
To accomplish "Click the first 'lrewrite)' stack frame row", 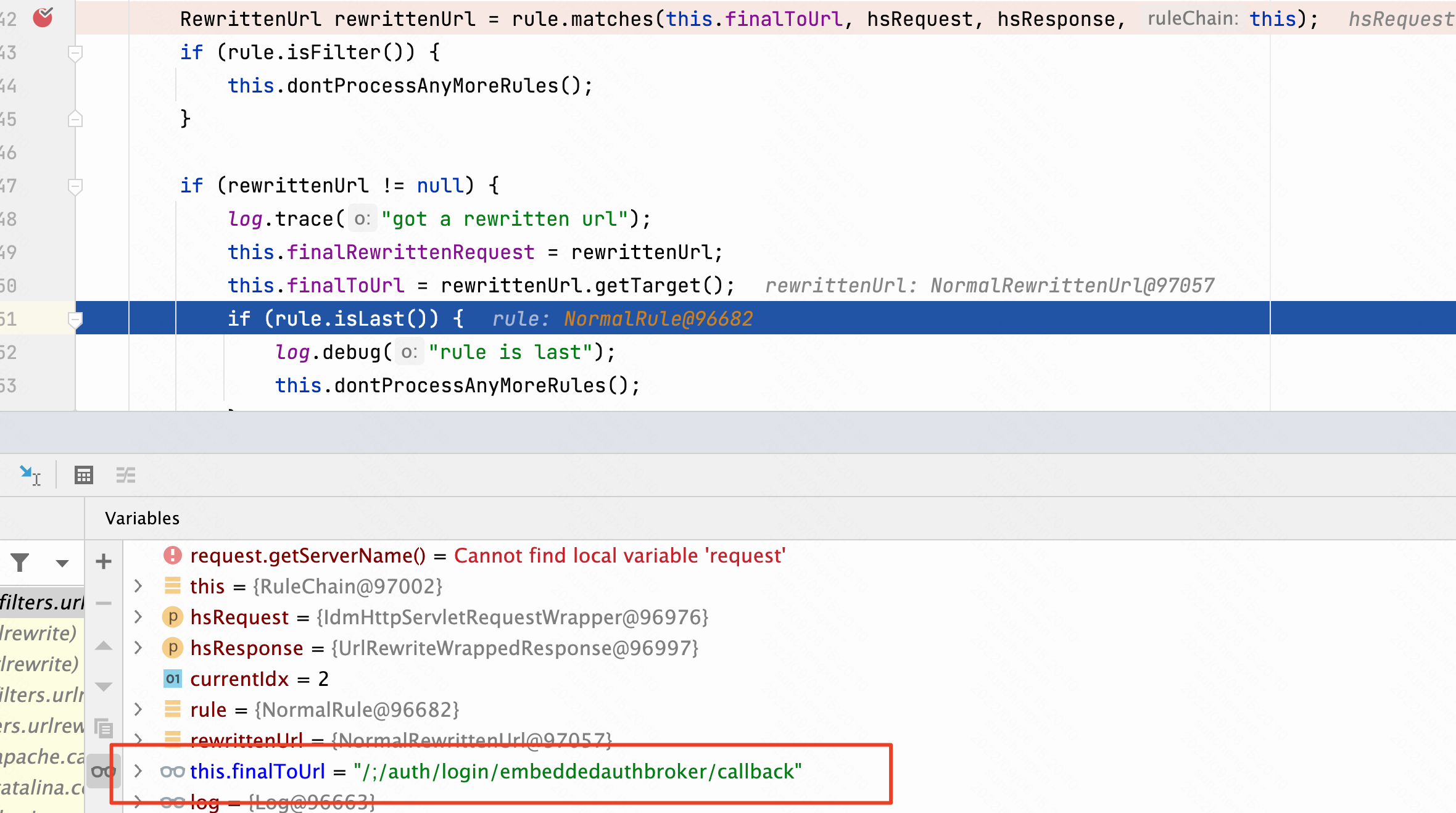I will coord(42,633).
